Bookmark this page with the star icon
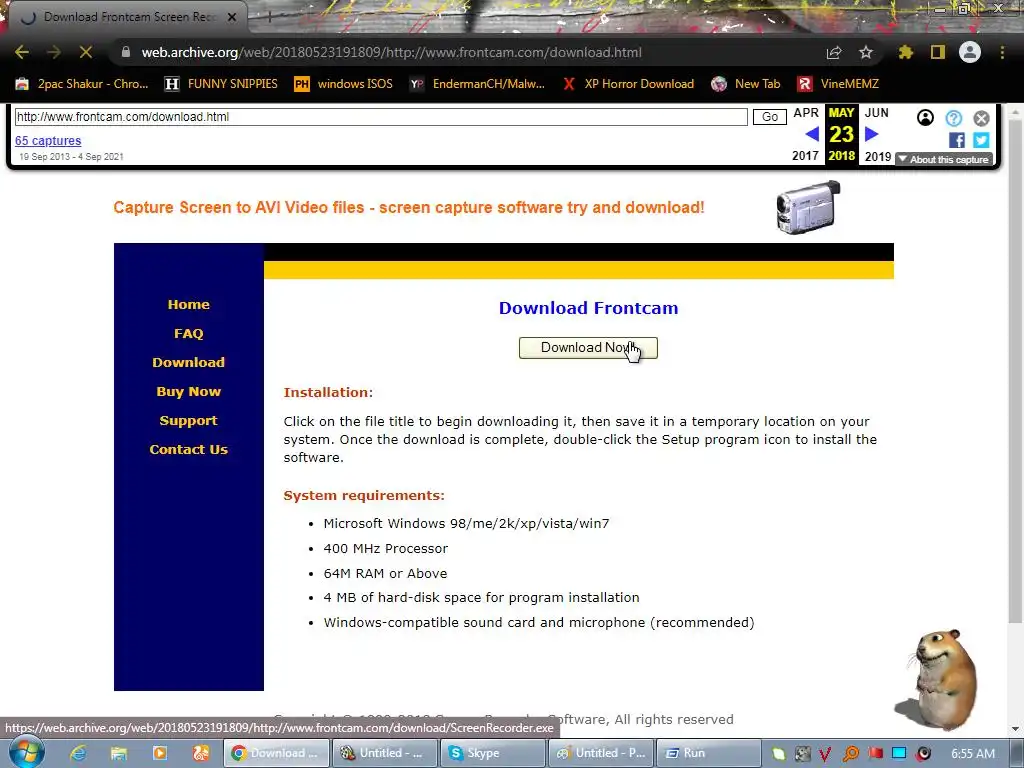The image size is (1024, 768). coord(865,52)
